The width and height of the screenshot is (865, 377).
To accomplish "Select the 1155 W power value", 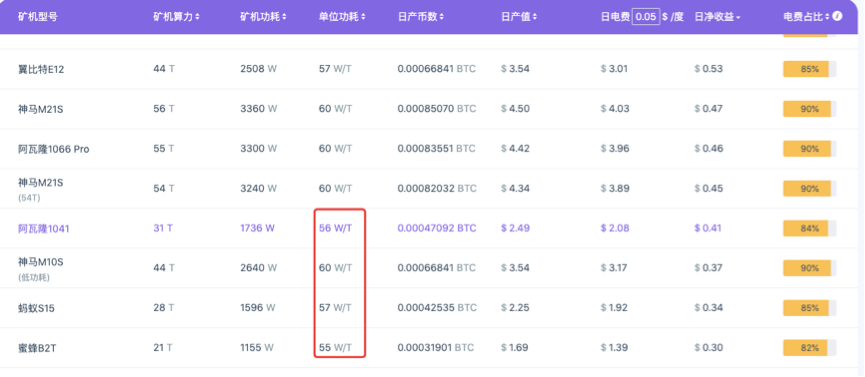I will coord(257,348).
